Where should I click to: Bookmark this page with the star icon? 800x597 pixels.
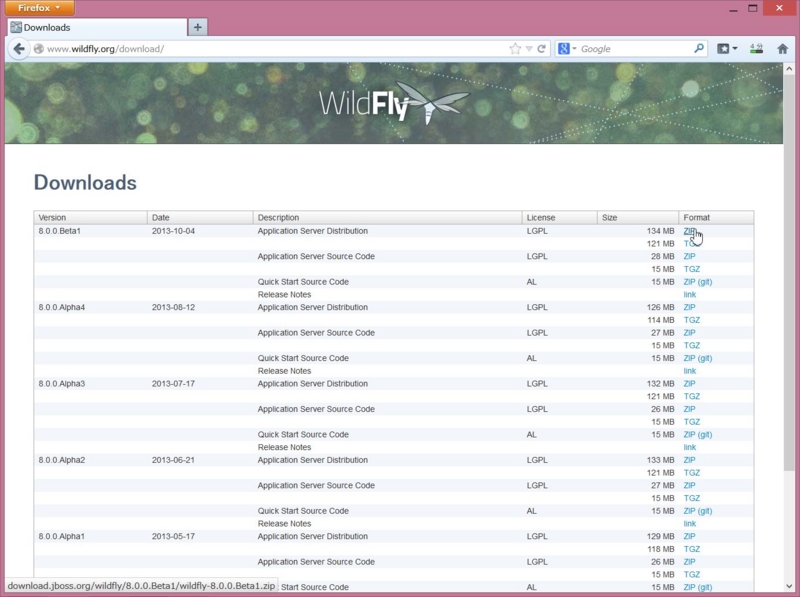[515, 49]
